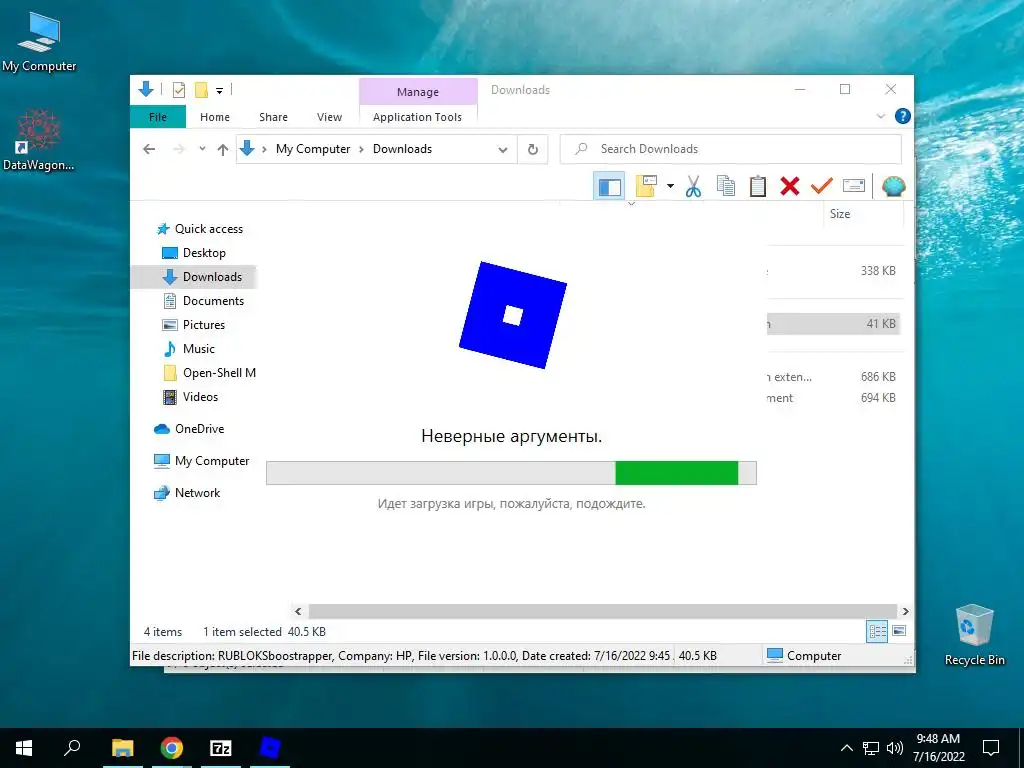Click the blue Help question mark icon

pos(903,116)
